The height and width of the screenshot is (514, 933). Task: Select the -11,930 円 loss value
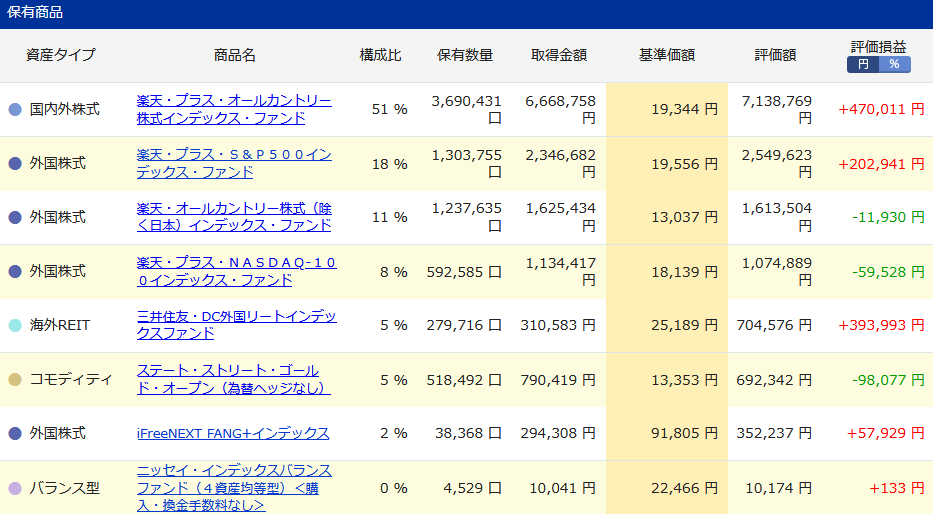[888, 217]
